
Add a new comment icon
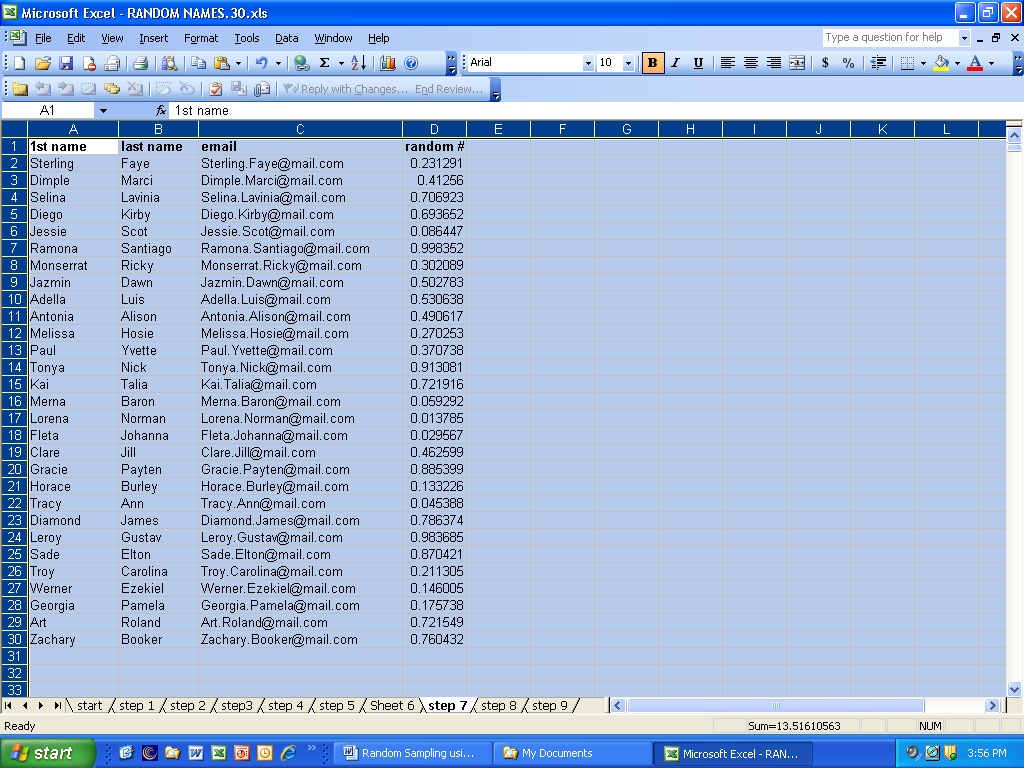click(x=20, y=89)
